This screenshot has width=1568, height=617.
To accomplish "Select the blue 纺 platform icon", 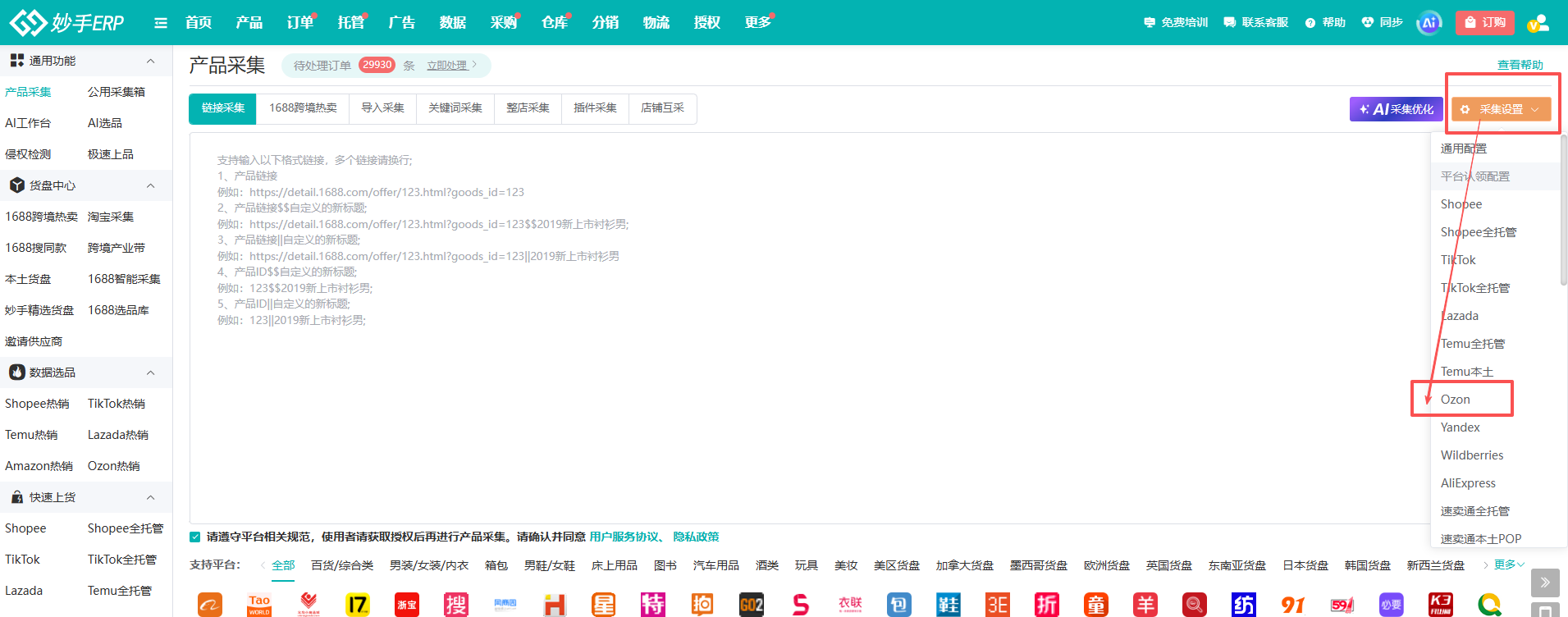I will pos(1244,605).
